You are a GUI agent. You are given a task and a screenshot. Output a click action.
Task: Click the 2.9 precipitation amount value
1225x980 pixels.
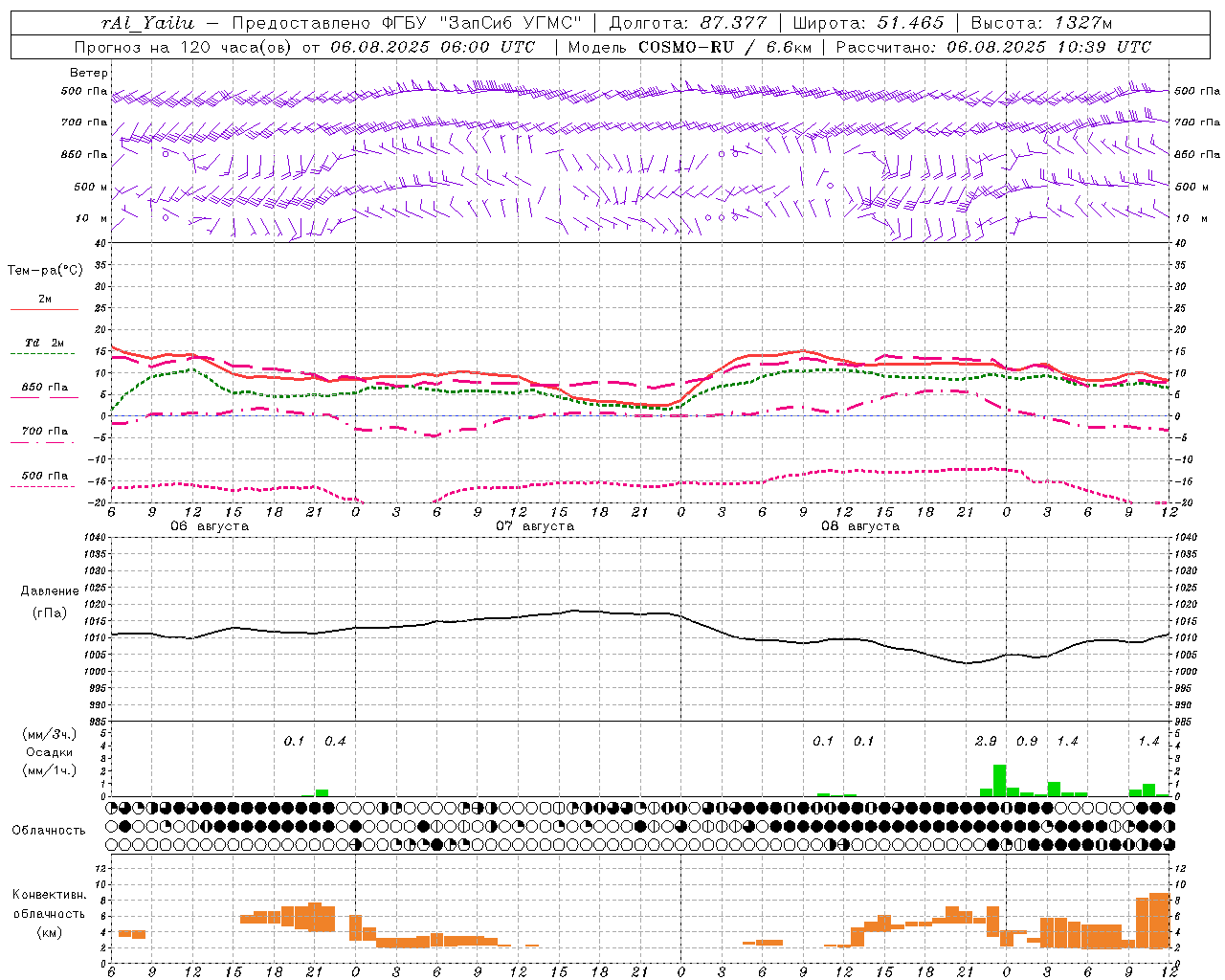(986, 741)
